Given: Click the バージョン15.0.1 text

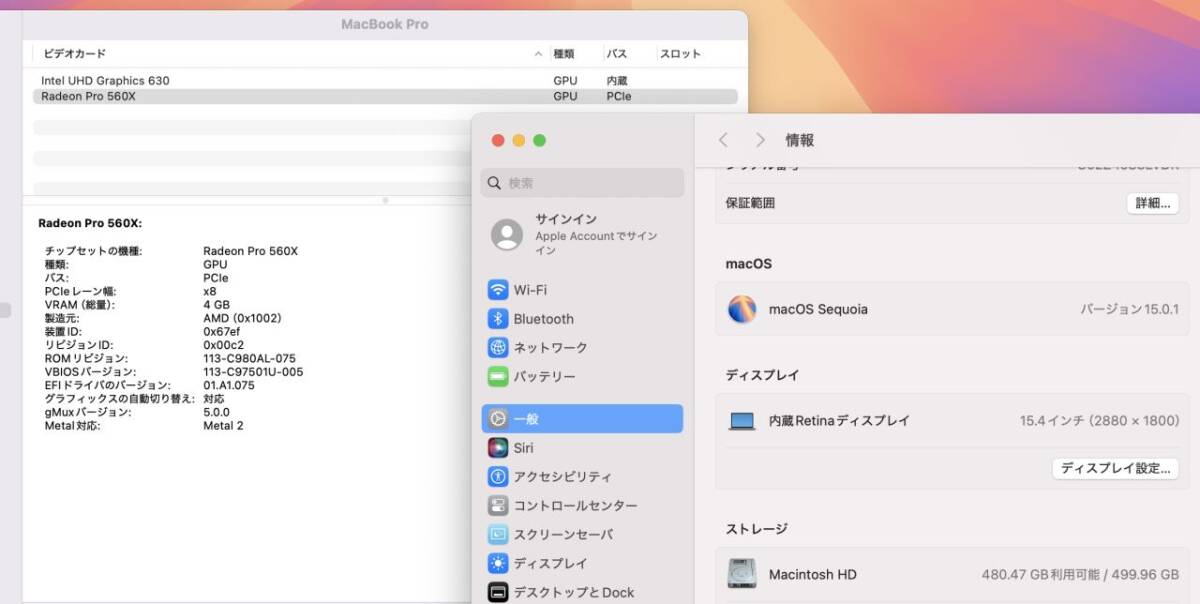Looking at the screenshot, I should [x=1129, y=309].
